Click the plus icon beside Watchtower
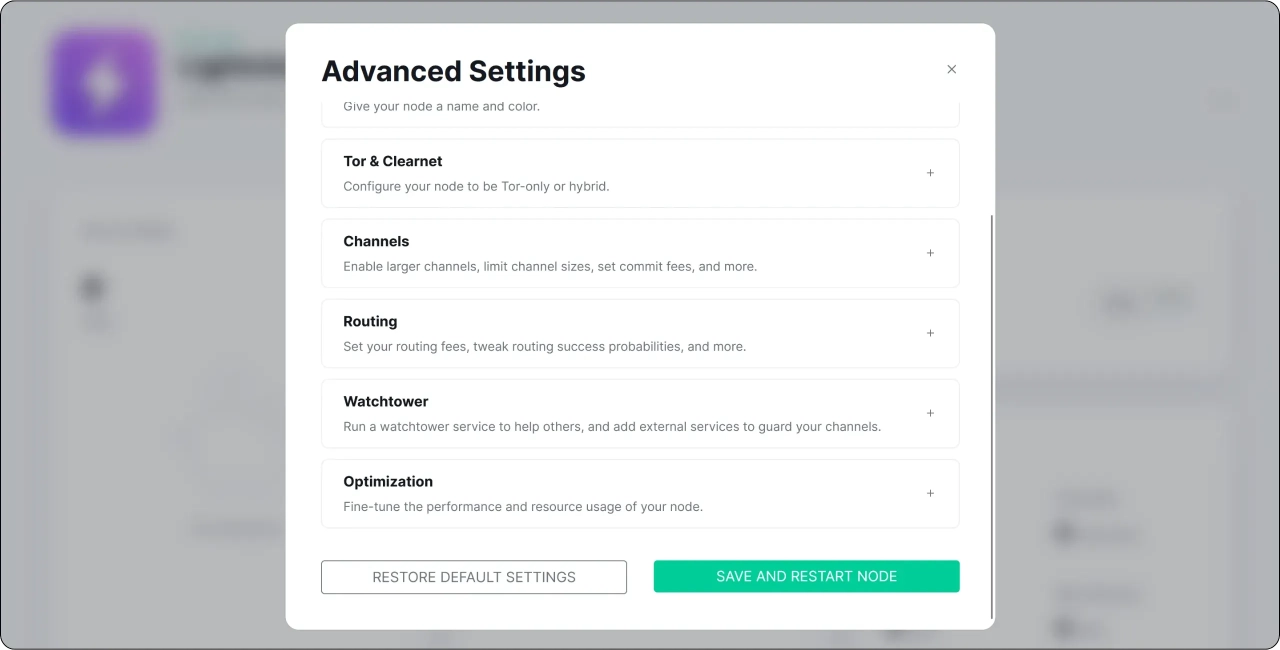The height and width of the screenshot is (650, 1280). coord(930,413)
